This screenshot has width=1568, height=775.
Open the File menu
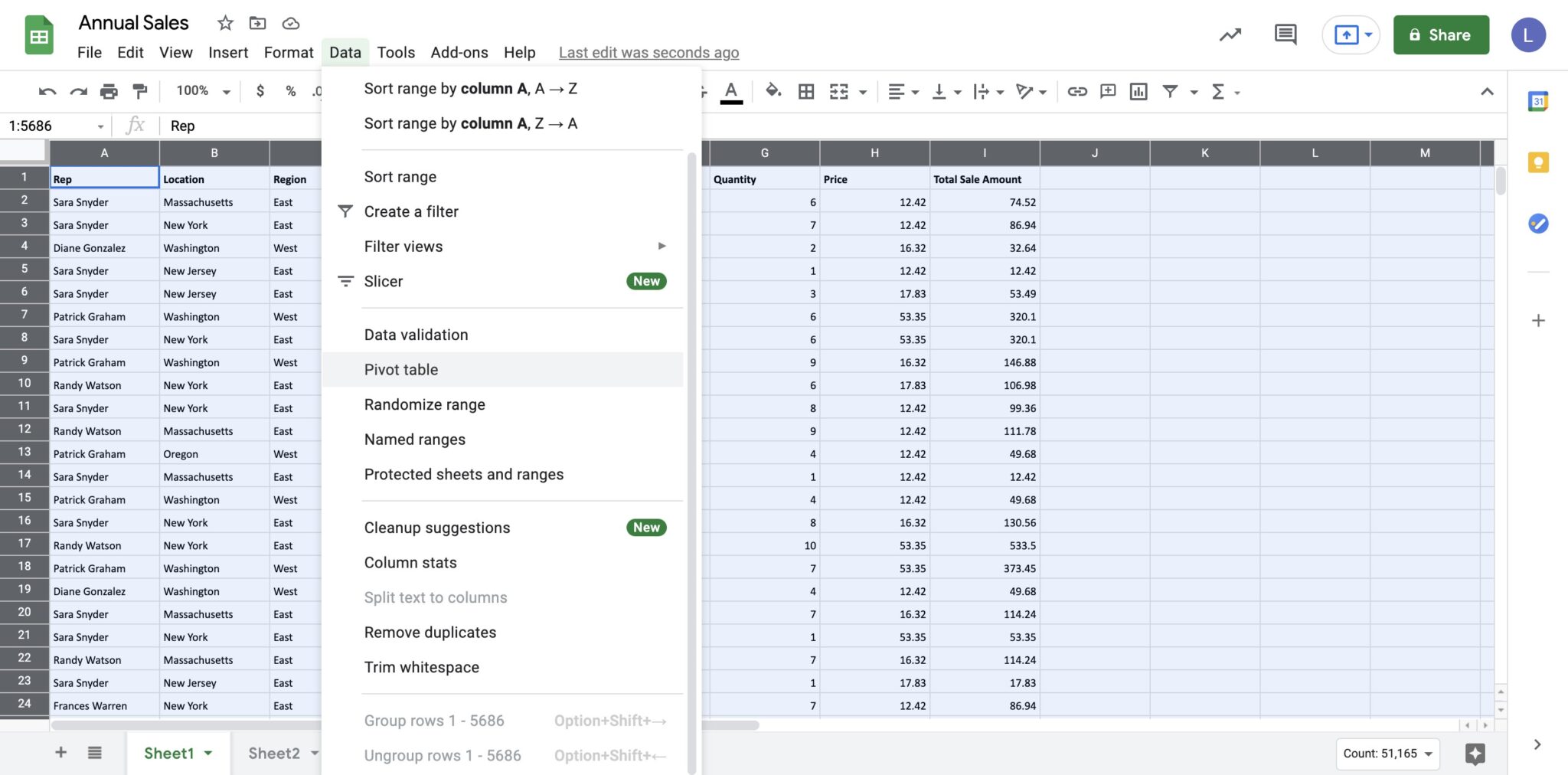coord(90,52)
